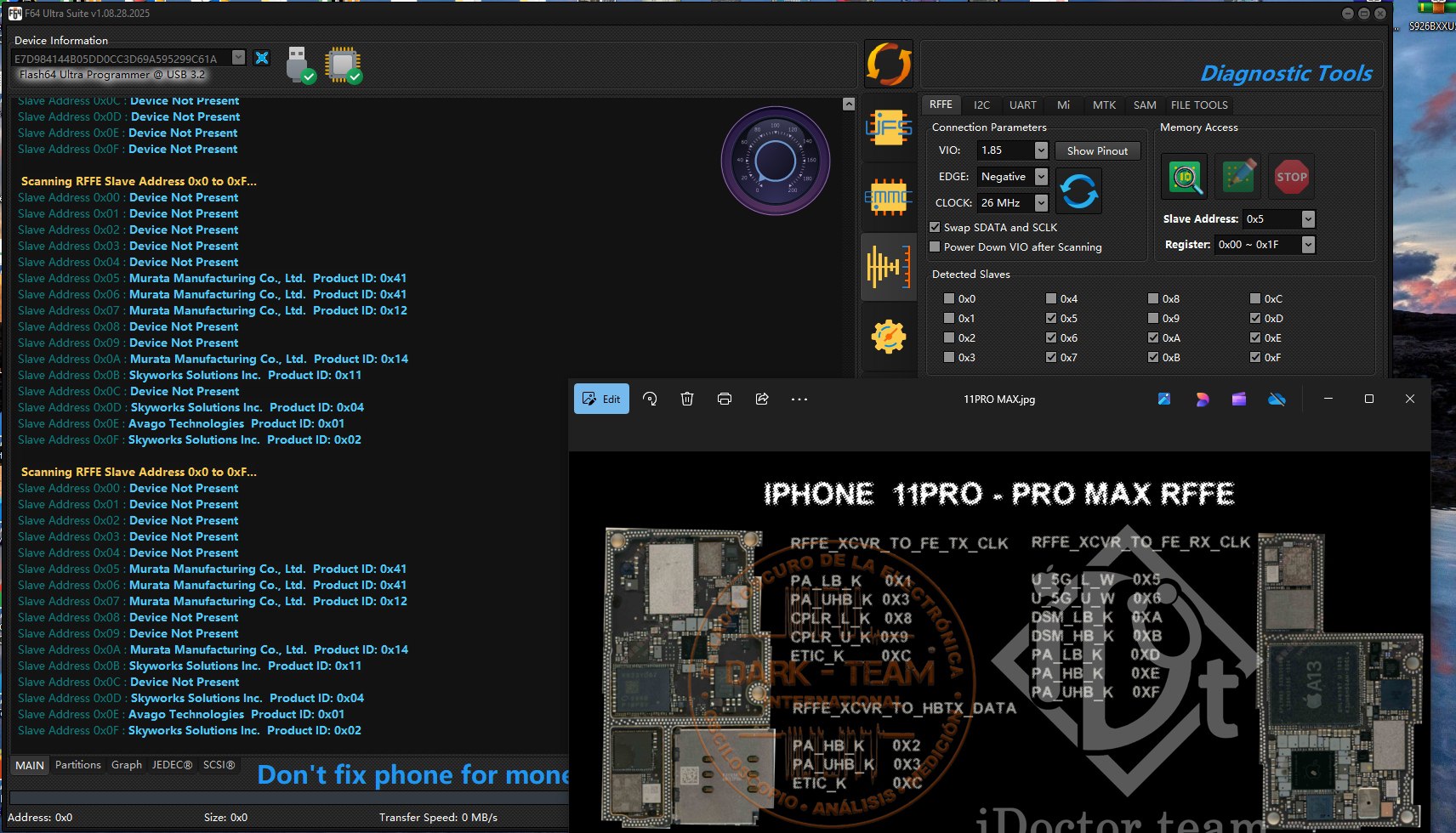Viewport: 1456px width, 833px height.
Task: Click the share icon in the photo viewer
Action: click(x=762, y=399)
